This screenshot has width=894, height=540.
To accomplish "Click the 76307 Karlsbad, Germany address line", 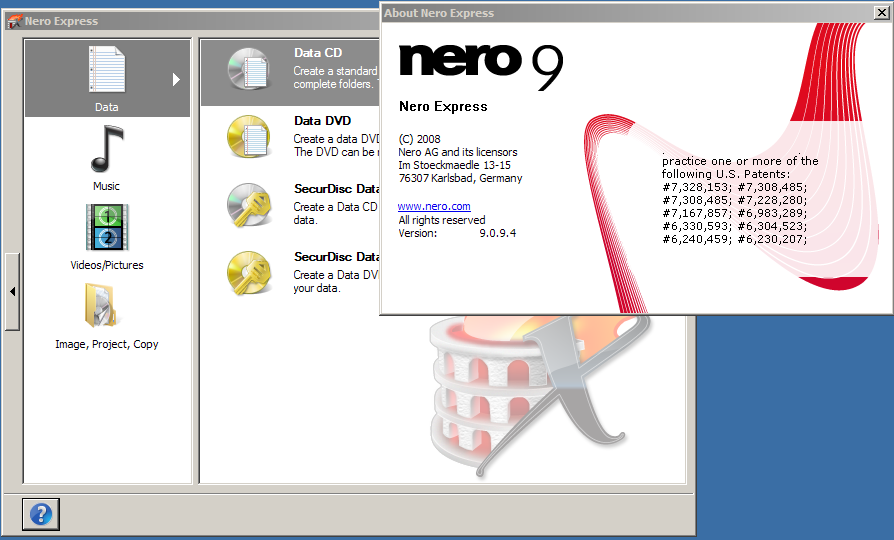I will pyautogui.click(x=460, y=178).
